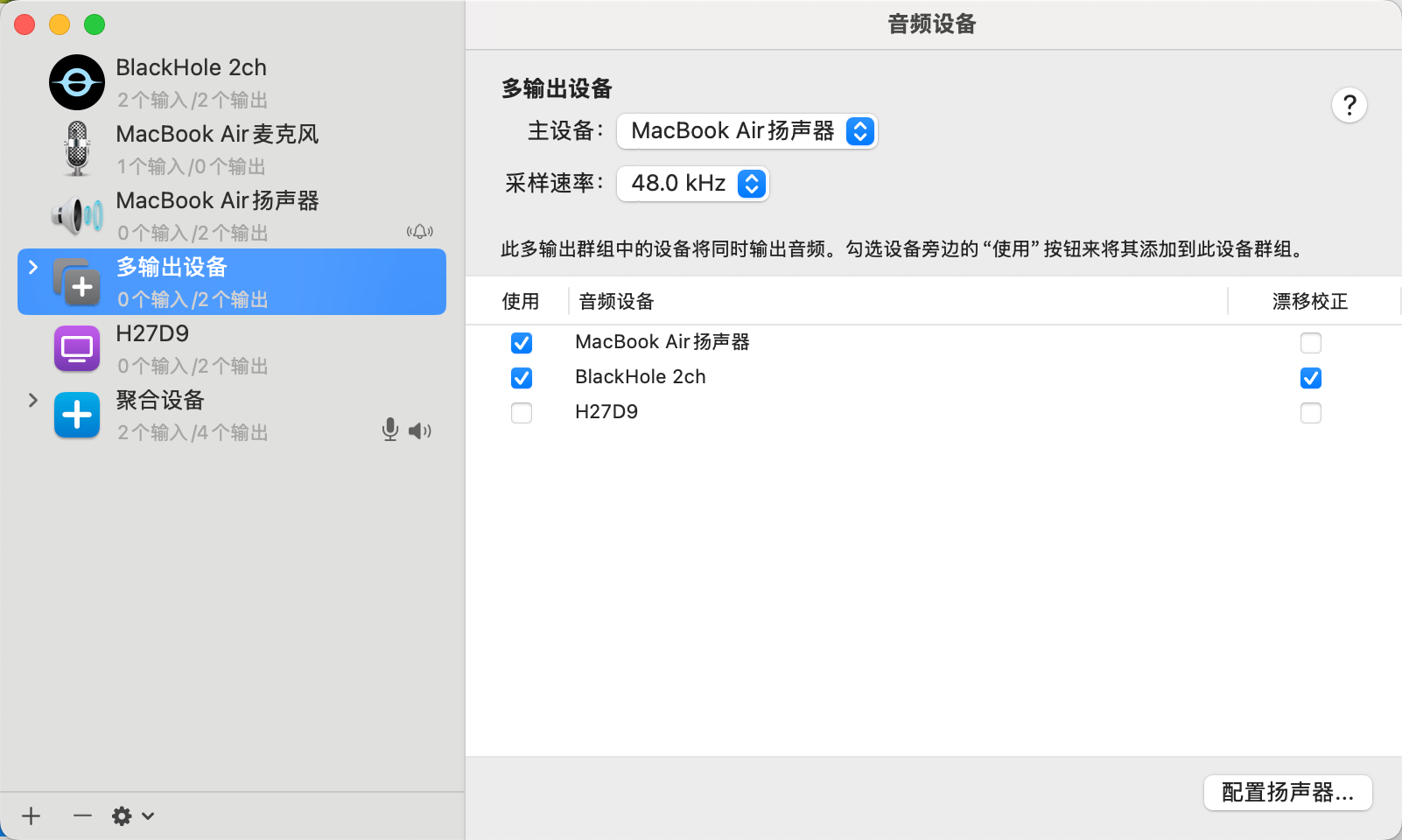1402x840 pixels.
Task: Click the BlackHole 2ch table row name
Action: point(641,377)
